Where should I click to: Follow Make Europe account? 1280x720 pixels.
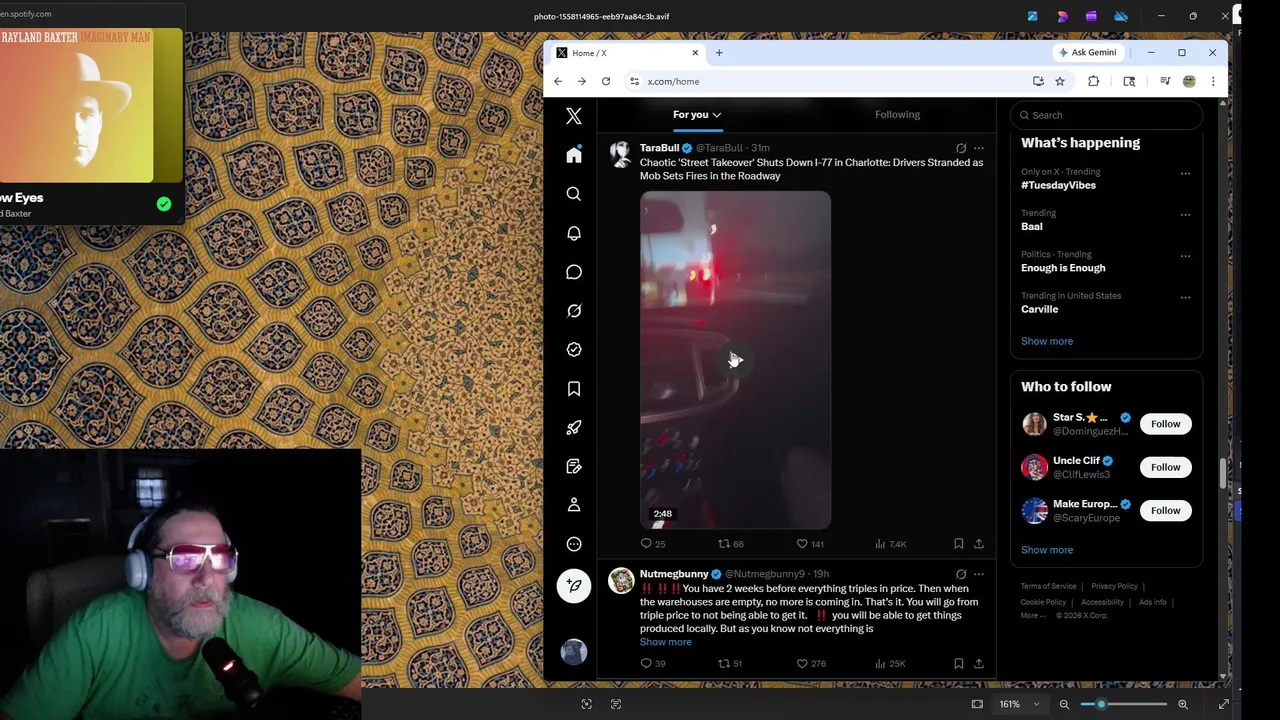coord(1165,510)
